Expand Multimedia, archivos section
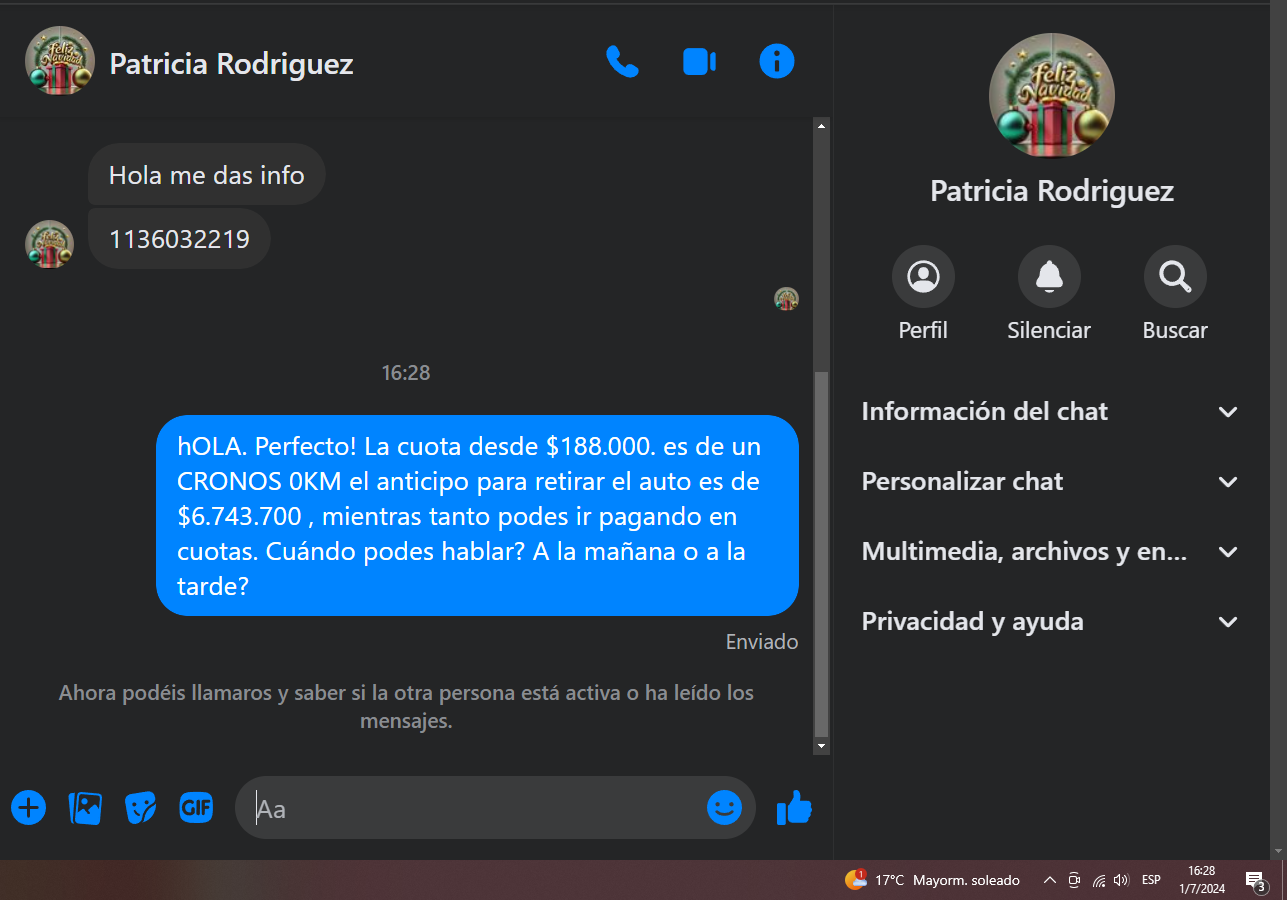 pos(1049,552)
